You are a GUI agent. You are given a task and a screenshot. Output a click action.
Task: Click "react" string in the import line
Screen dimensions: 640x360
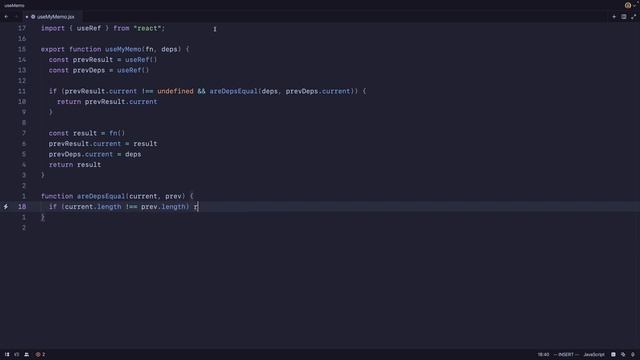click(x=147, y=28)
